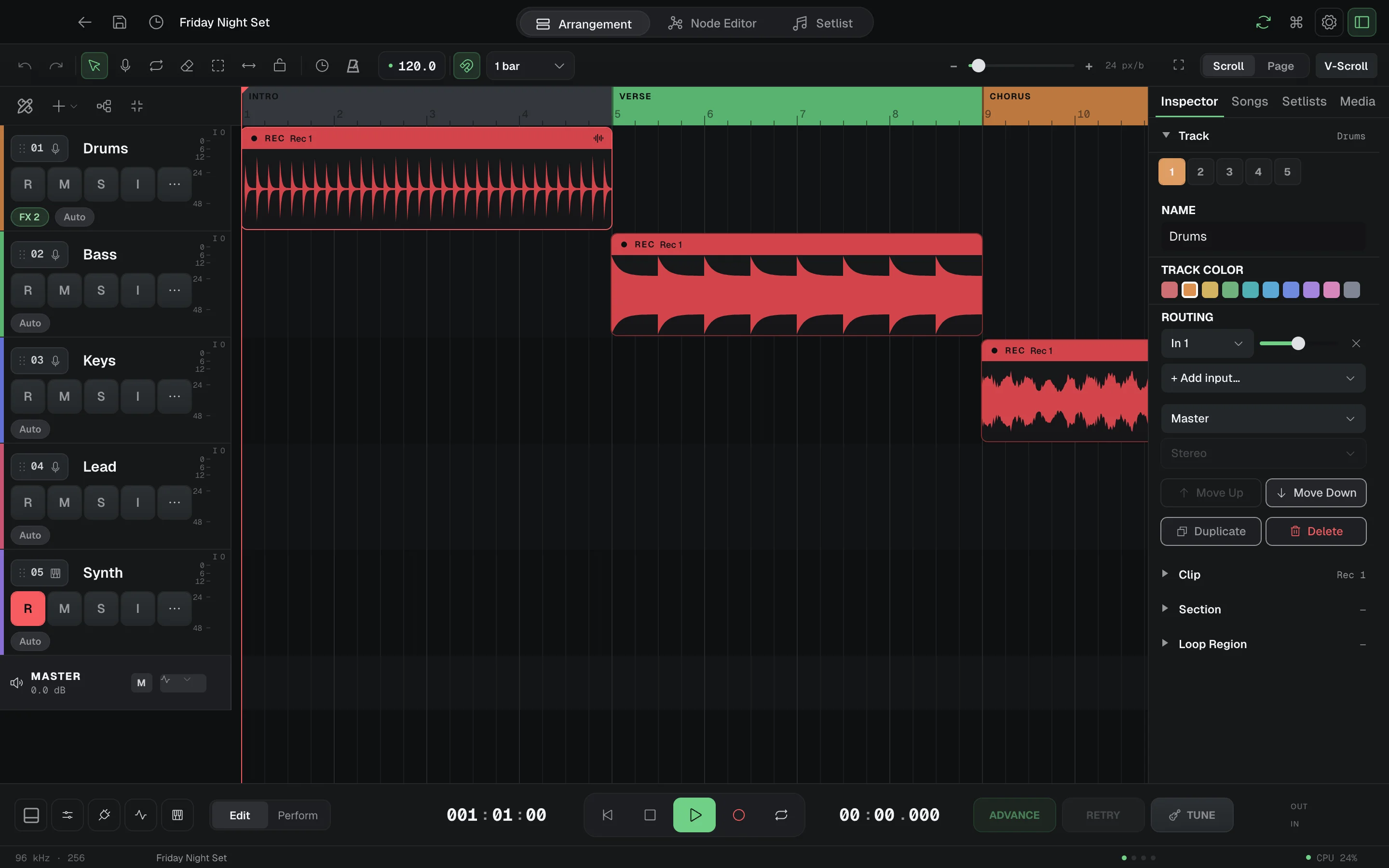This screenshot has width=1389, height=868.
Task: Click the metronome icon
Action: pyautogui.click(x=353, y=66)
